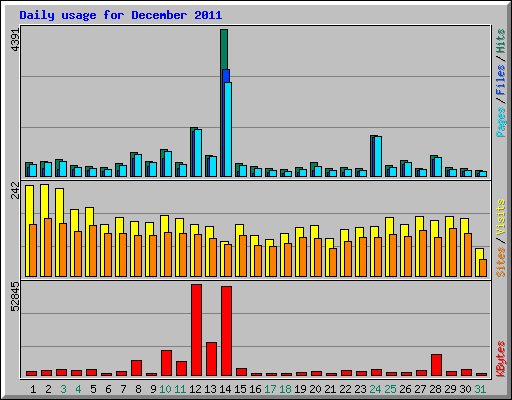Click the '52845' KBytes axis maximum label

point(16,297)
